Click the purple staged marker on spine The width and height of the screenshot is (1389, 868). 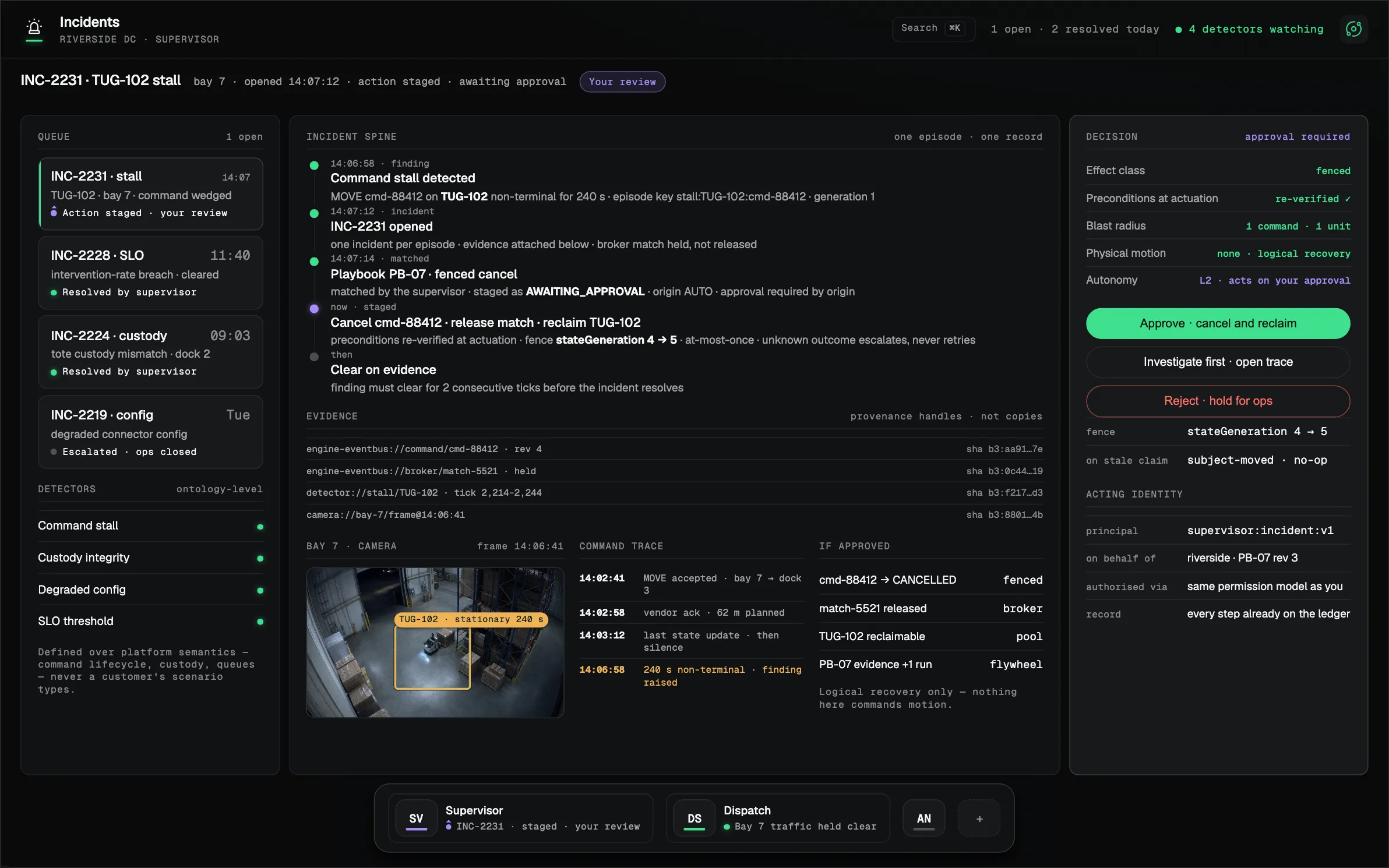click(314, 309)
